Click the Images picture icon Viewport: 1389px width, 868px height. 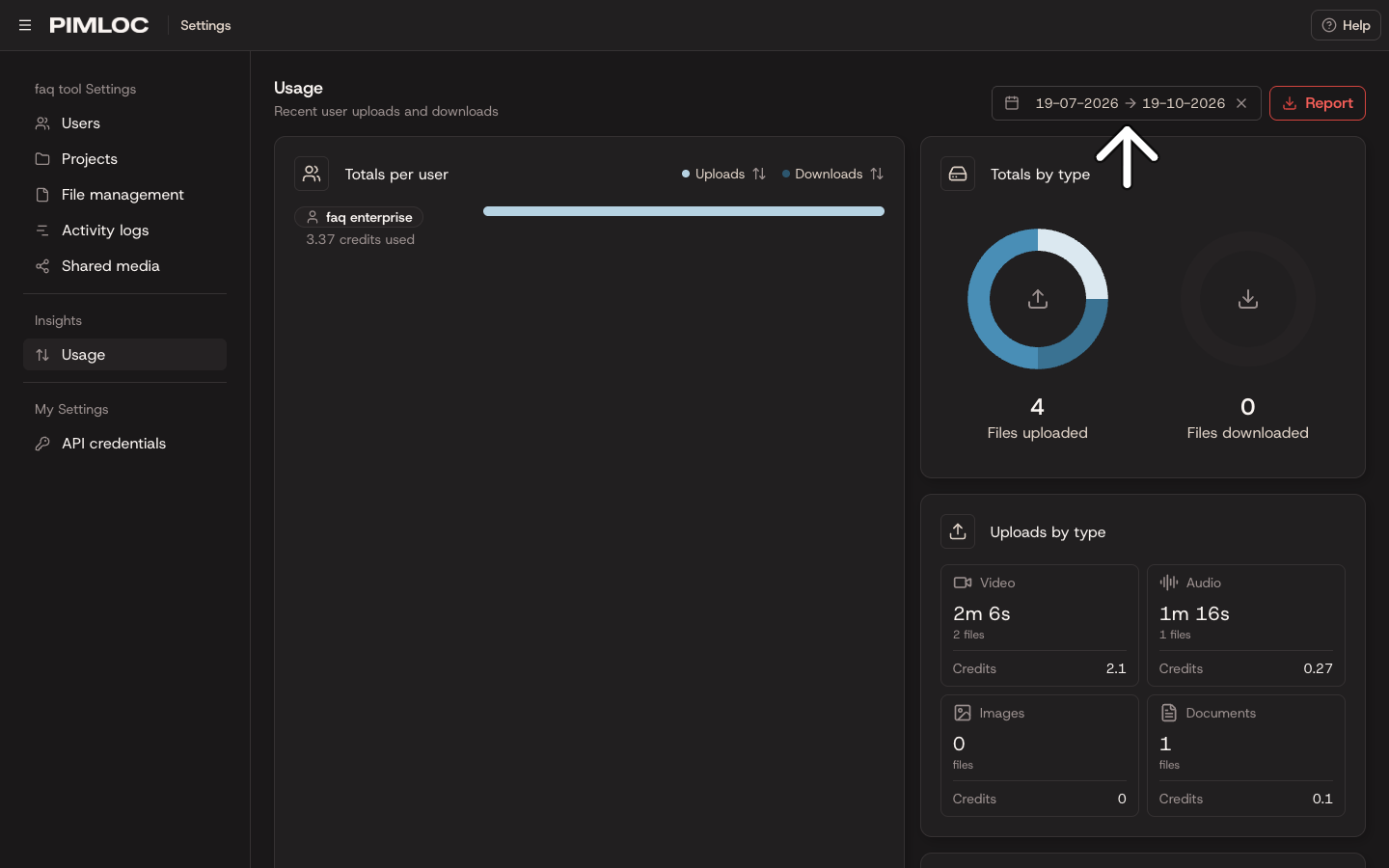coord(963,713)
